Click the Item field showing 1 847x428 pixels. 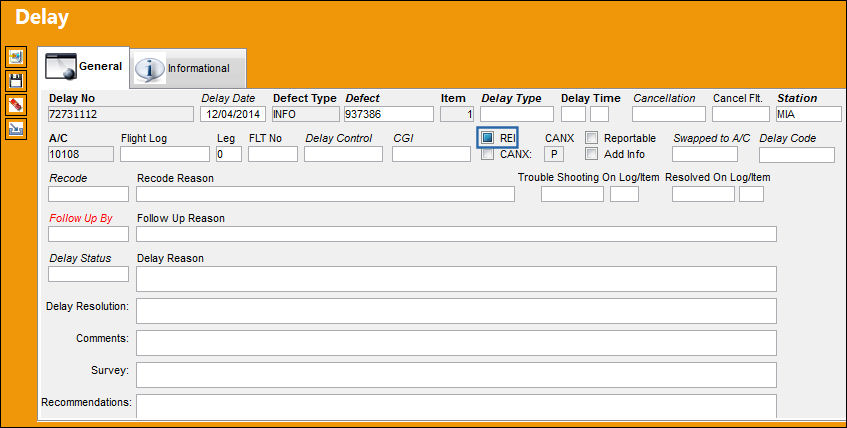(457, 114)
